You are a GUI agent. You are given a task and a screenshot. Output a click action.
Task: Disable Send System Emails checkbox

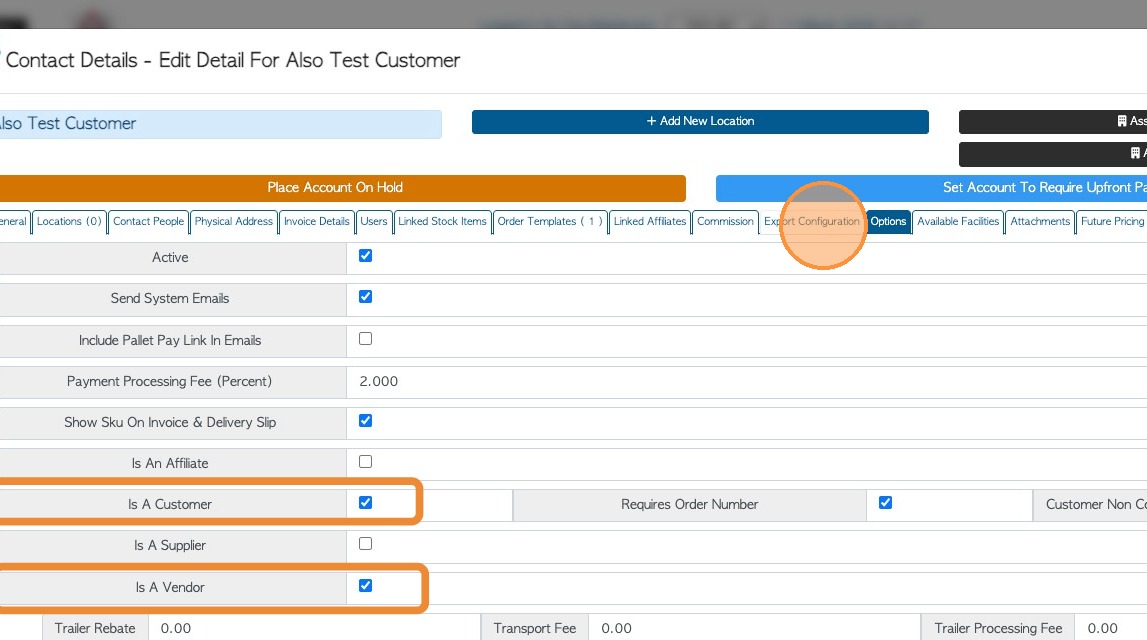(365, 297)
